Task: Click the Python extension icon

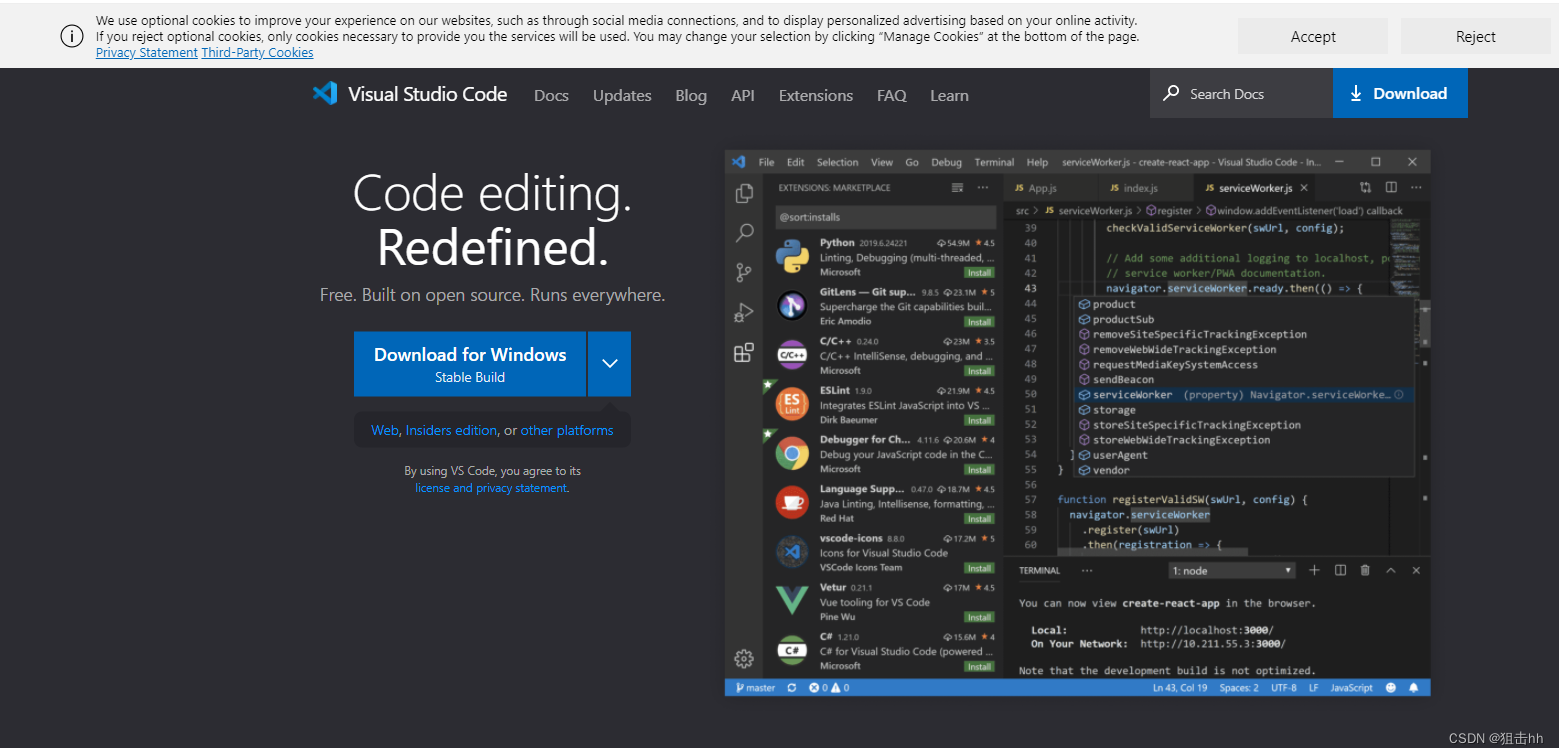Action: pos(792,257)
